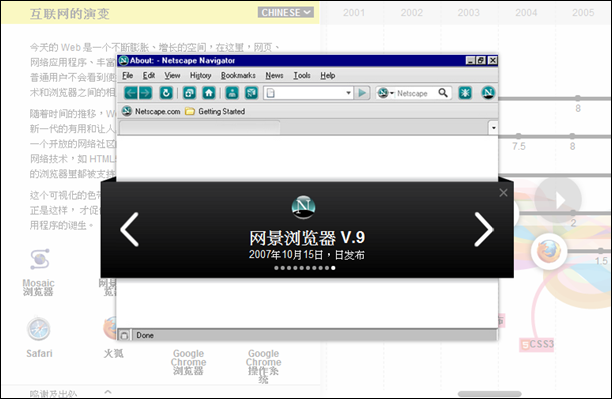
Task: Open the Netscape.com bookmark
Action: coord(151,111)
